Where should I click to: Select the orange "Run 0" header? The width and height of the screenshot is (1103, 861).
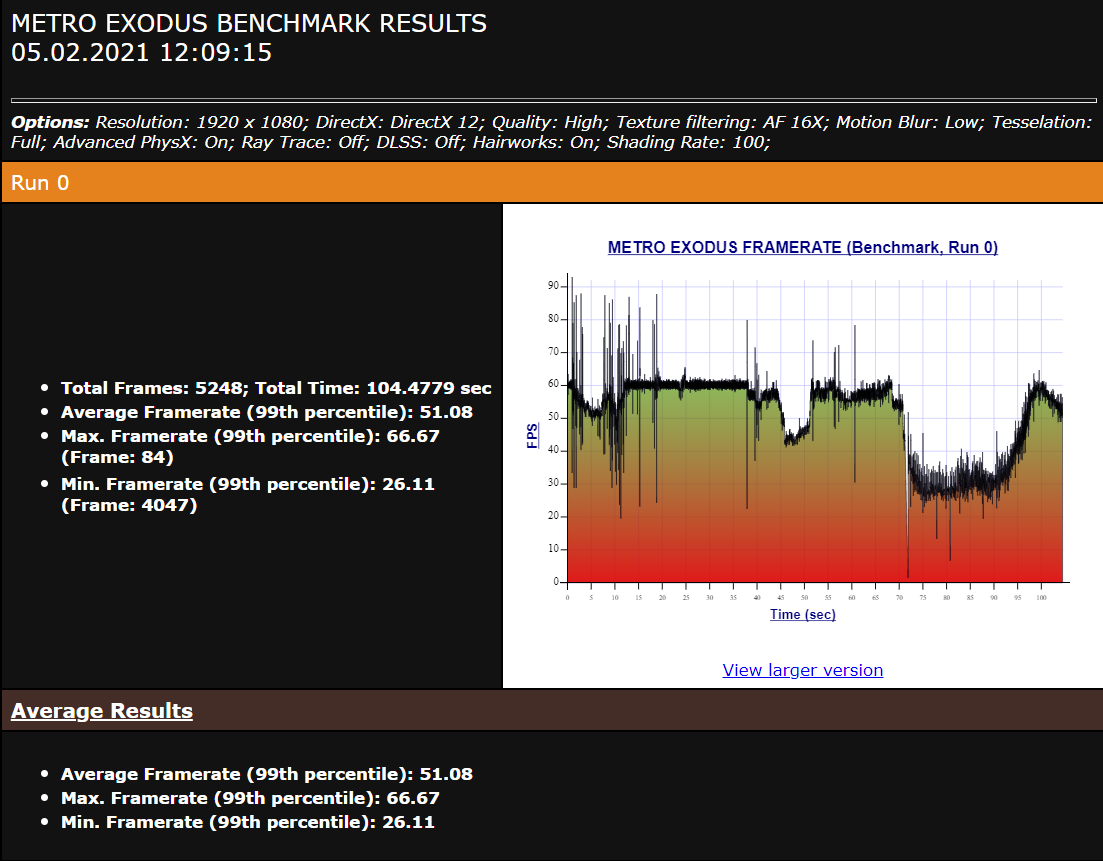click(552, 183)
